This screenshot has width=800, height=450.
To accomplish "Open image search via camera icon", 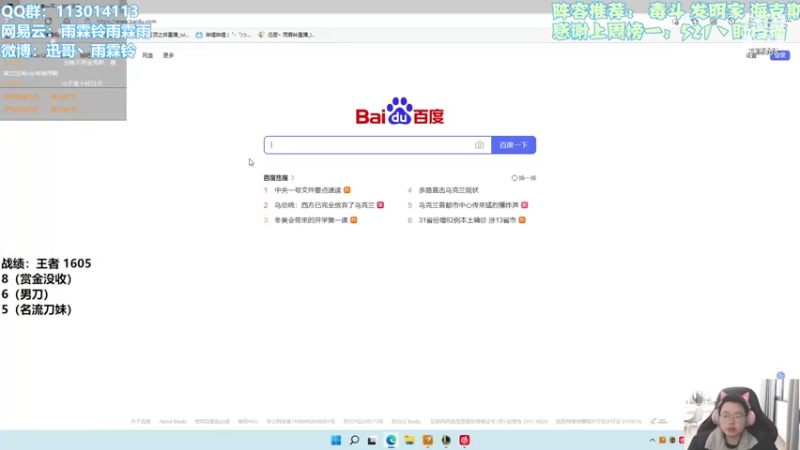I will point(480,145).
